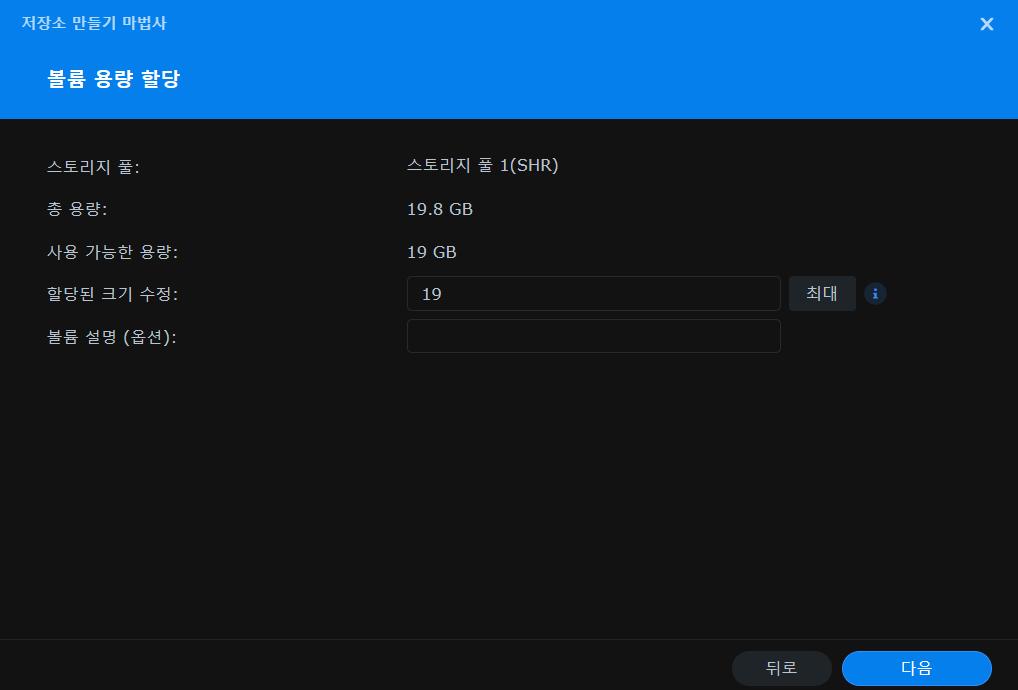Click the 19.8 GB total capacity value
Image resolution: width=1018 pixels, height=690 pixels.
tap(440, 209)
